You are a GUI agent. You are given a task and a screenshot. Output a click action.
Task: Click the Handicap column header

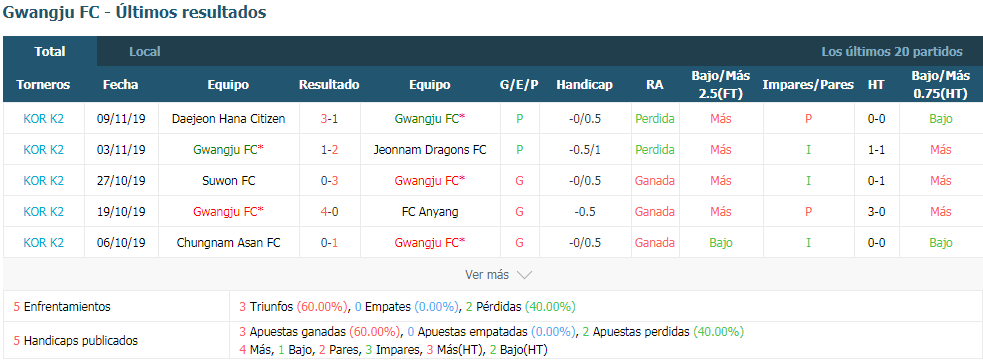point(584,85)
